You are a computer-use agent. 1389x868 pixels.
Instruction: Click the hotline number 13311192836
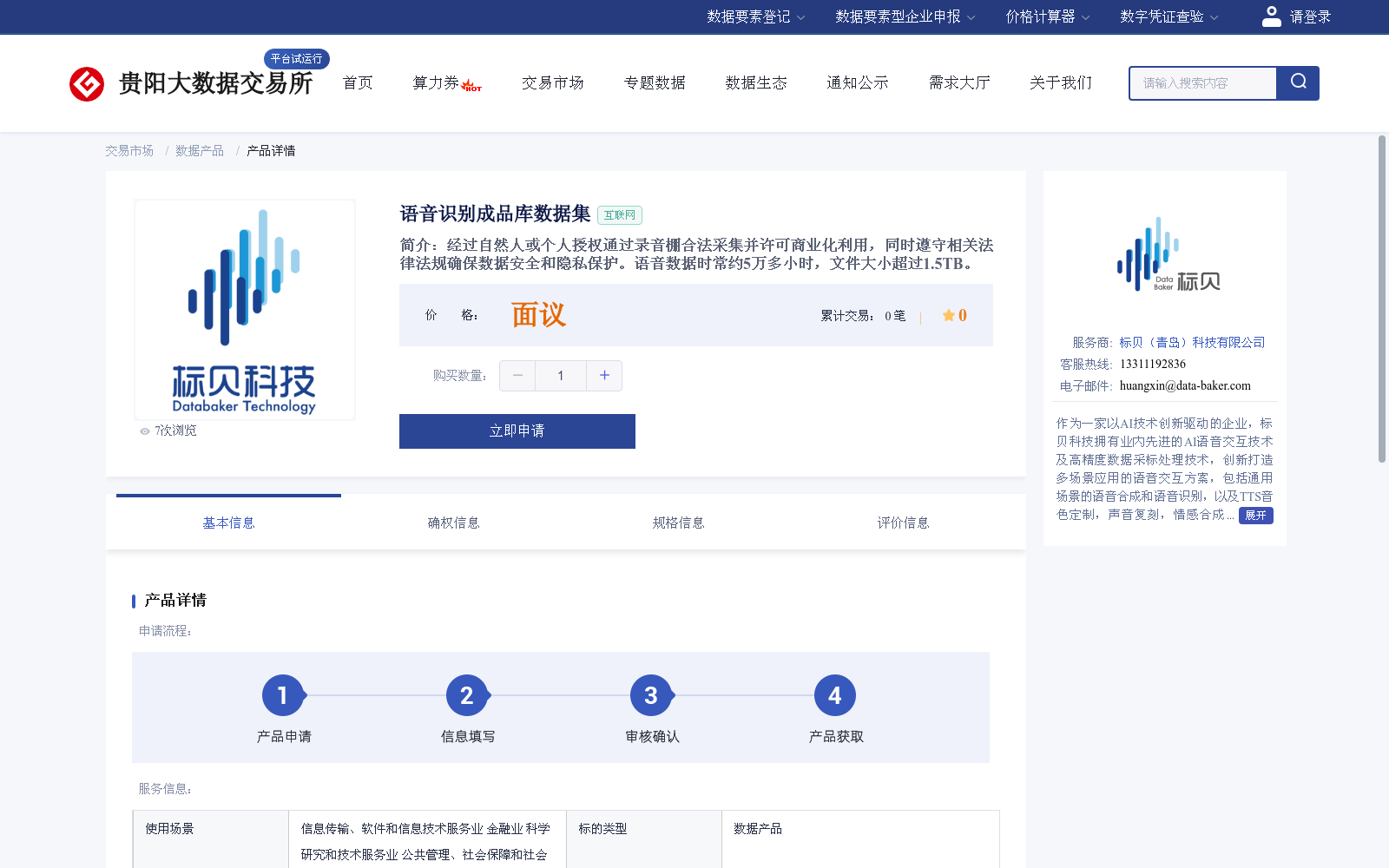coord(1153,365)
